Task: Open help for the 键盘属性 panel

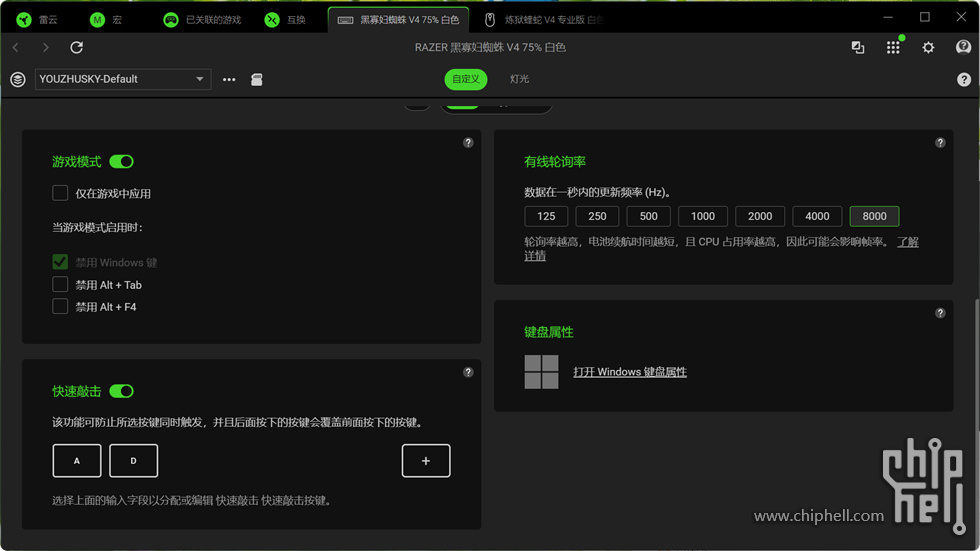Action: (x=940, y=313)
